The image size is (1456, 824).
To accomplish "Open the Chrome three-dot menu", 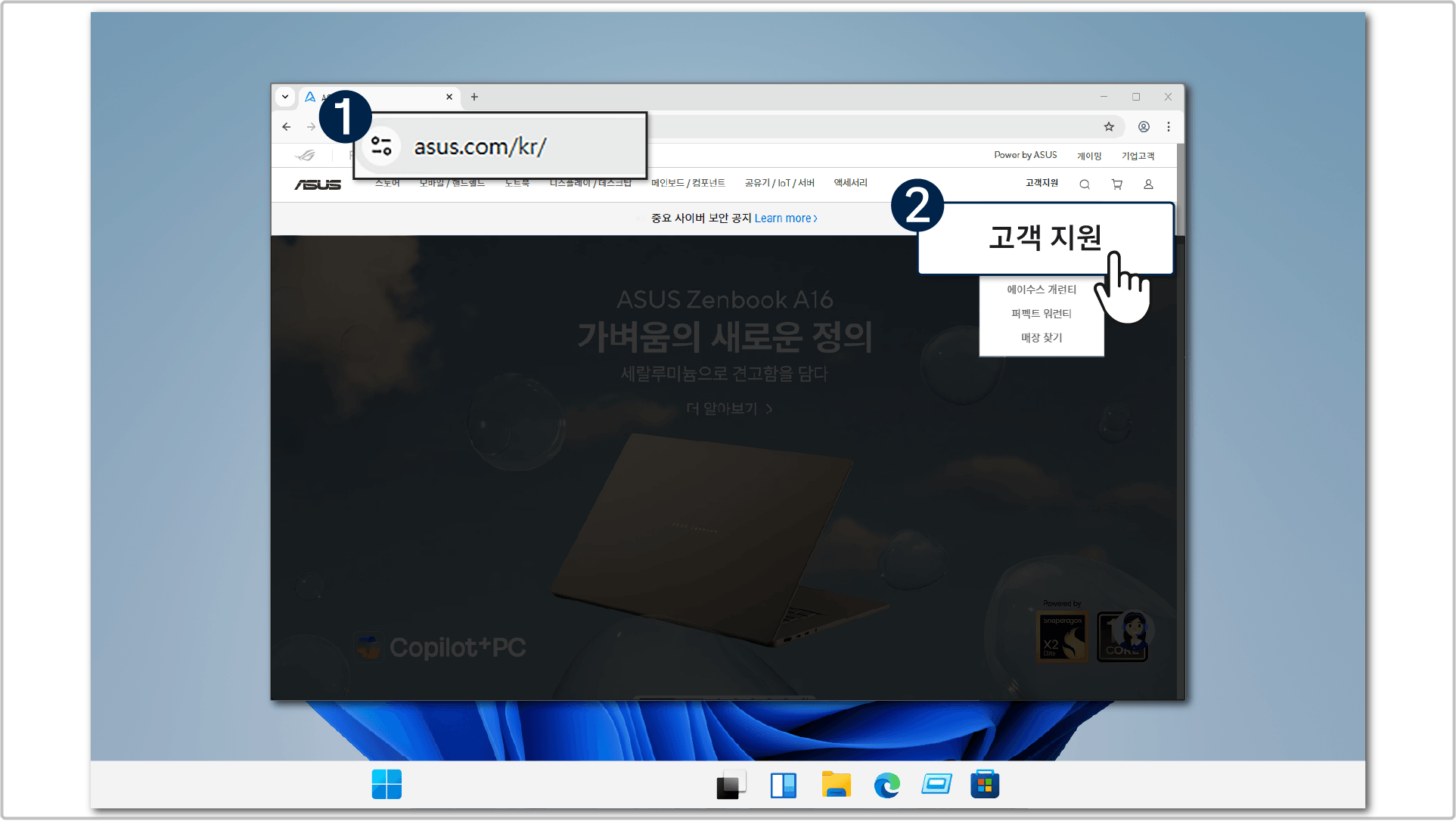I will (x=1169, y=127).
